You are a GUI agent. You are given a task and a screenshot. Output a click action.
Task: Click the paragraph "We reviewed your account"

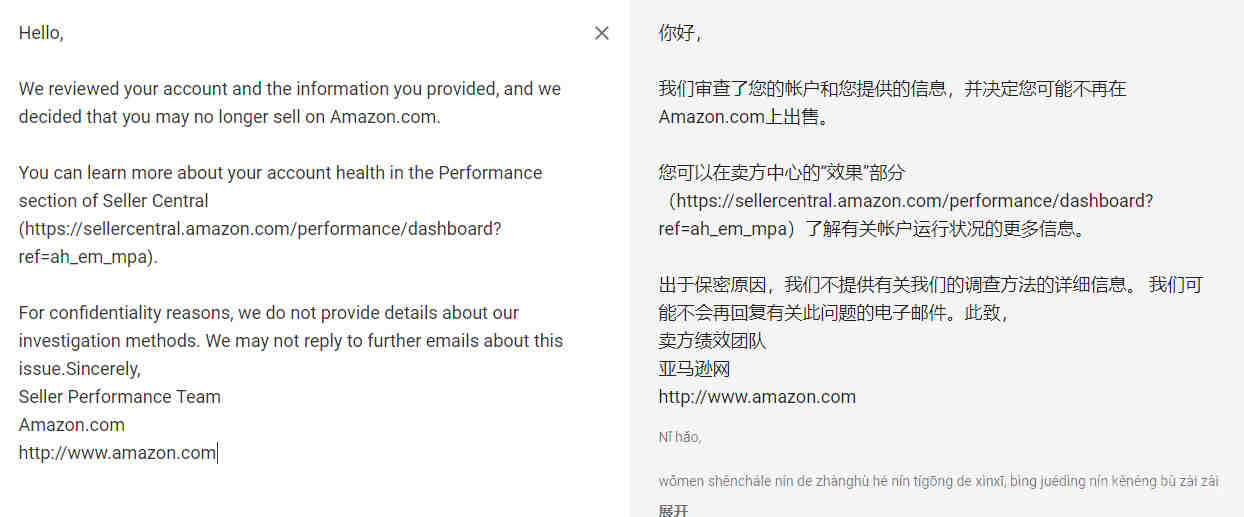(290, 103)
